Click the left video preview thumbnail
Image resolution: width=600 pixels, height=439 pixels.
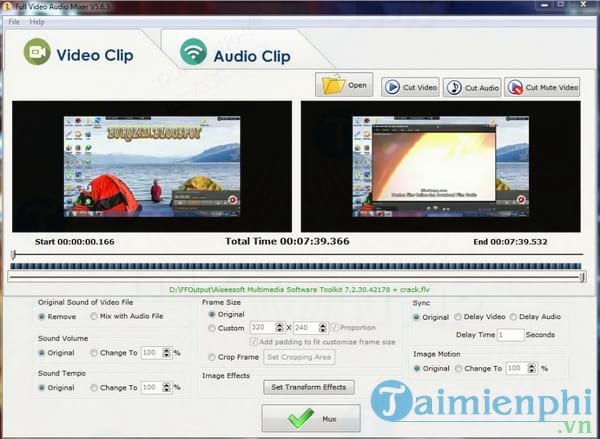coord(152,166)
